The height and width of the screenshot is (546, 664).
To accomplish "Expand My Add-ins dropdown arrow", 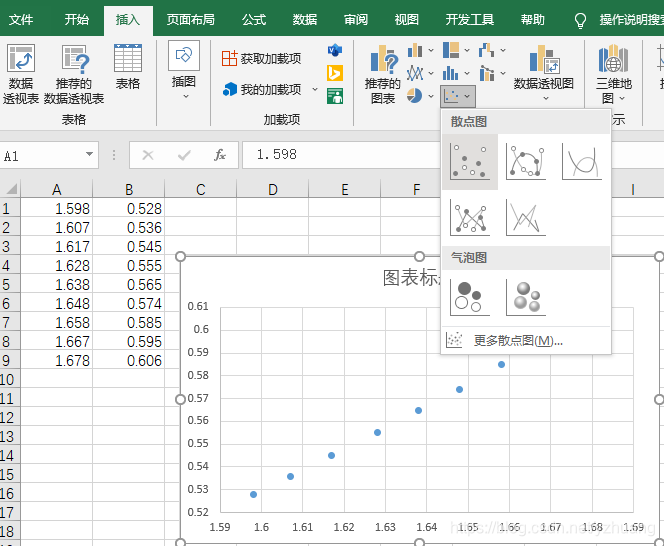I will pyautogui.click(x=315, y=89).
